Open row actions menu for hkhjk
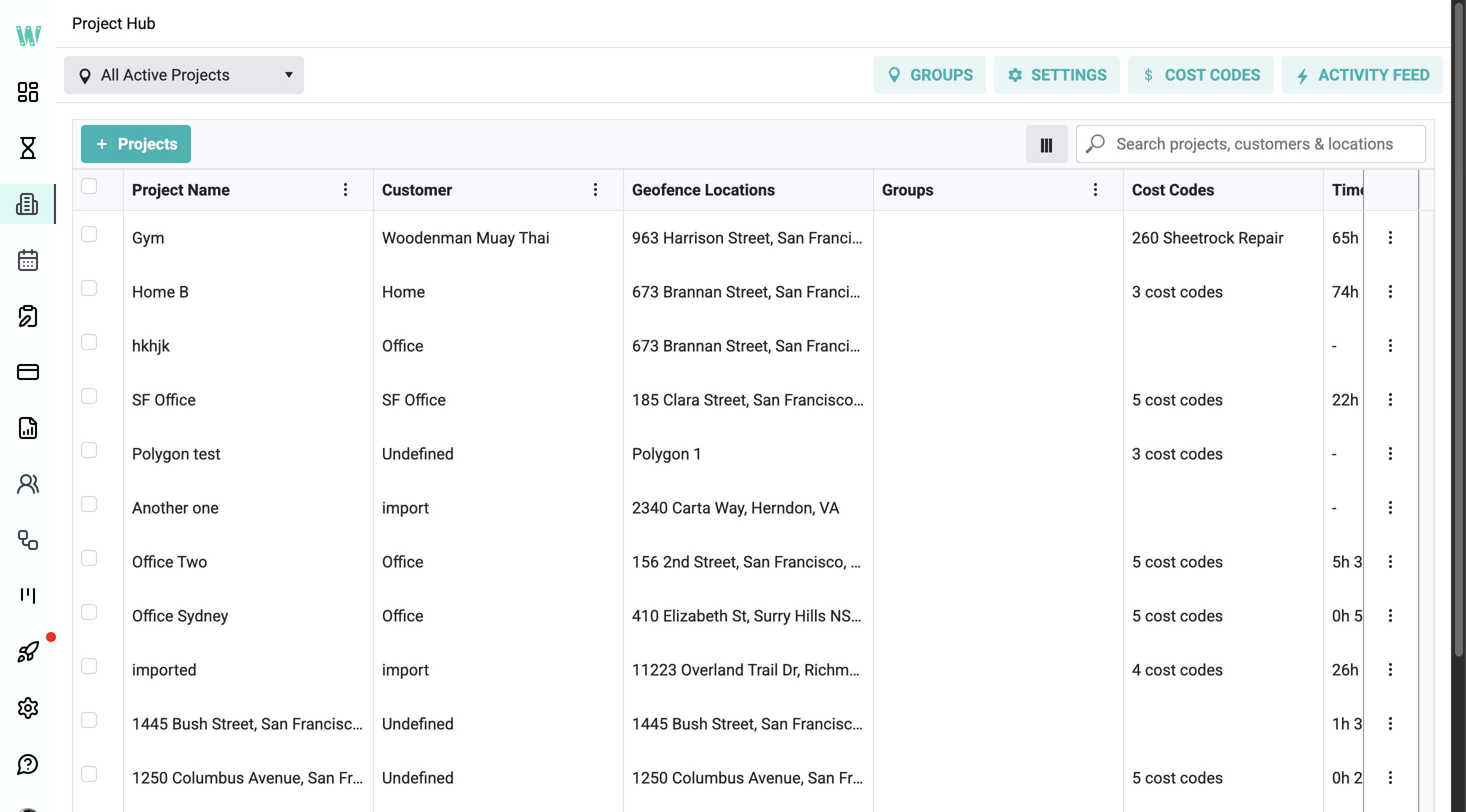 [x=1390, y=346]
